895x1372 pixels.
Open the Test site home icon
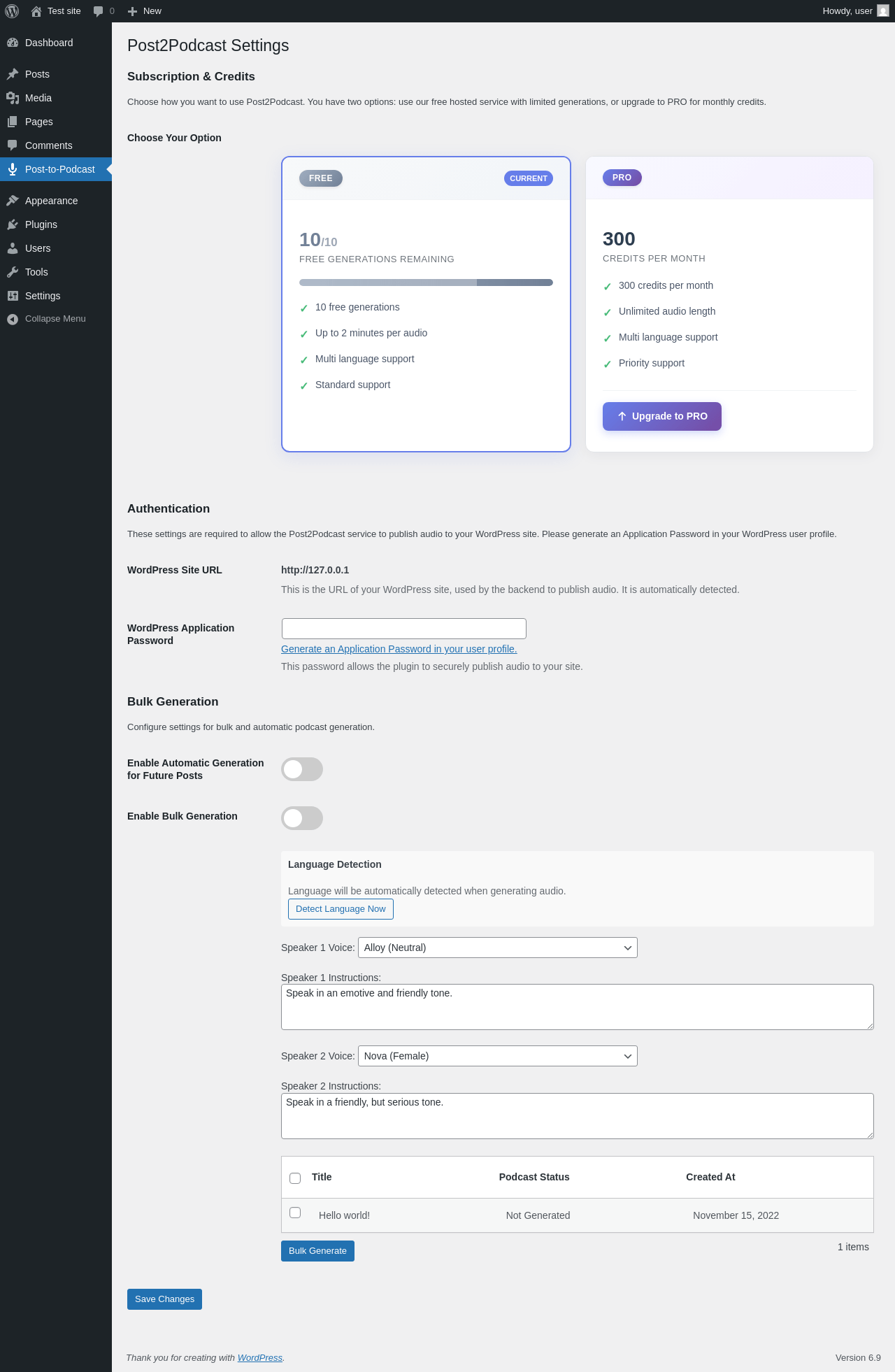(x=36, y=11)
